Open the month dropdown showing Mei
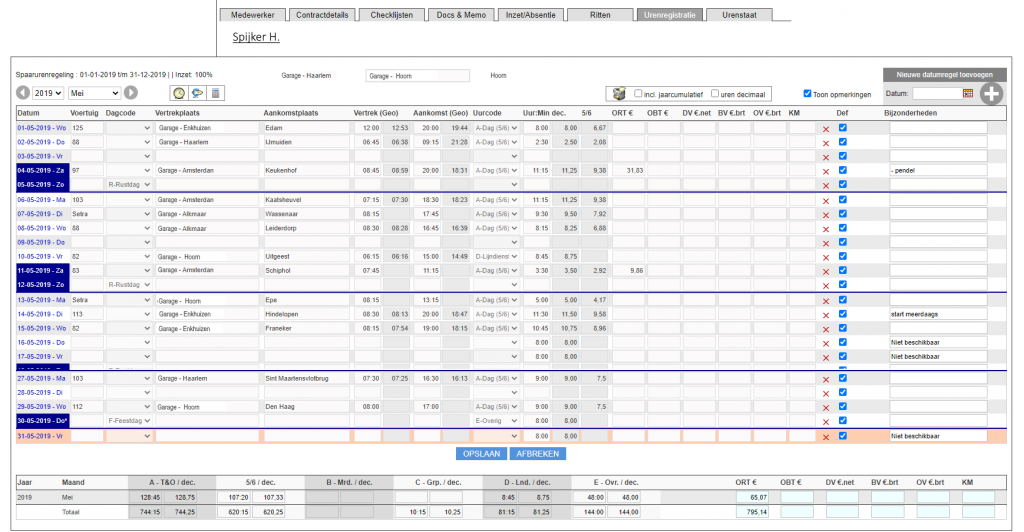The width and height of the screenshot is (1024, 532). [94, 93]
